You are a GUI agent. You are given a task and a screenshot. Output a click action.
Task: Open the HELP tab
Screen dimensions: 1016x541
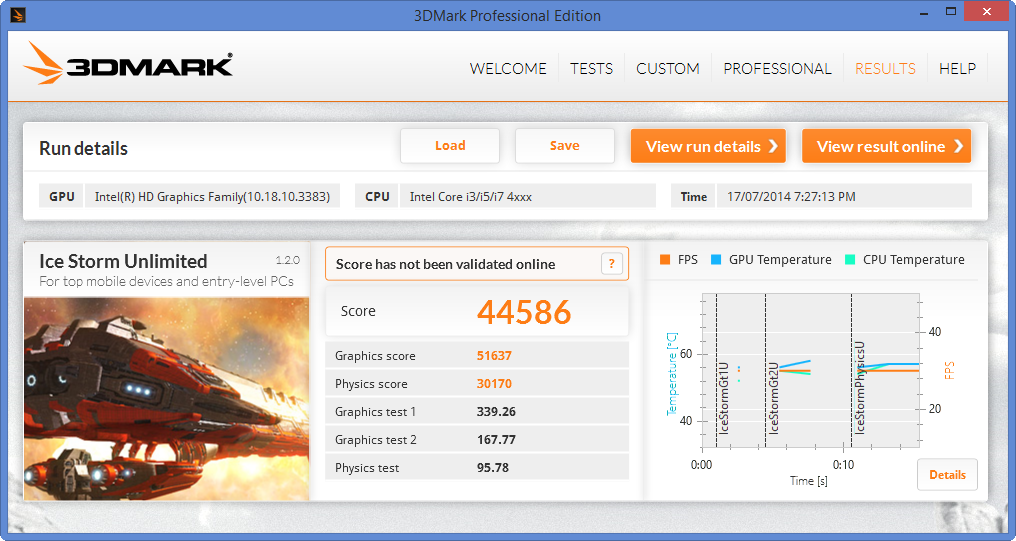[x=957, y=69]
